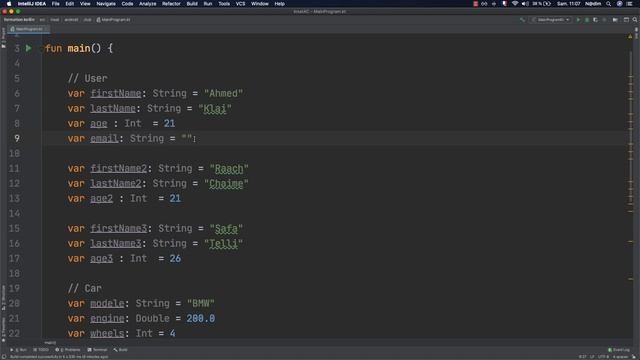Click the "BMW" string literal

201,303
